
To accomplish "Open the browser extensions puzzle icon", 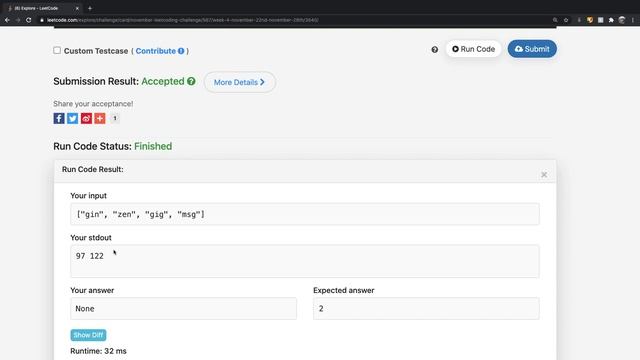I will 611,20.
